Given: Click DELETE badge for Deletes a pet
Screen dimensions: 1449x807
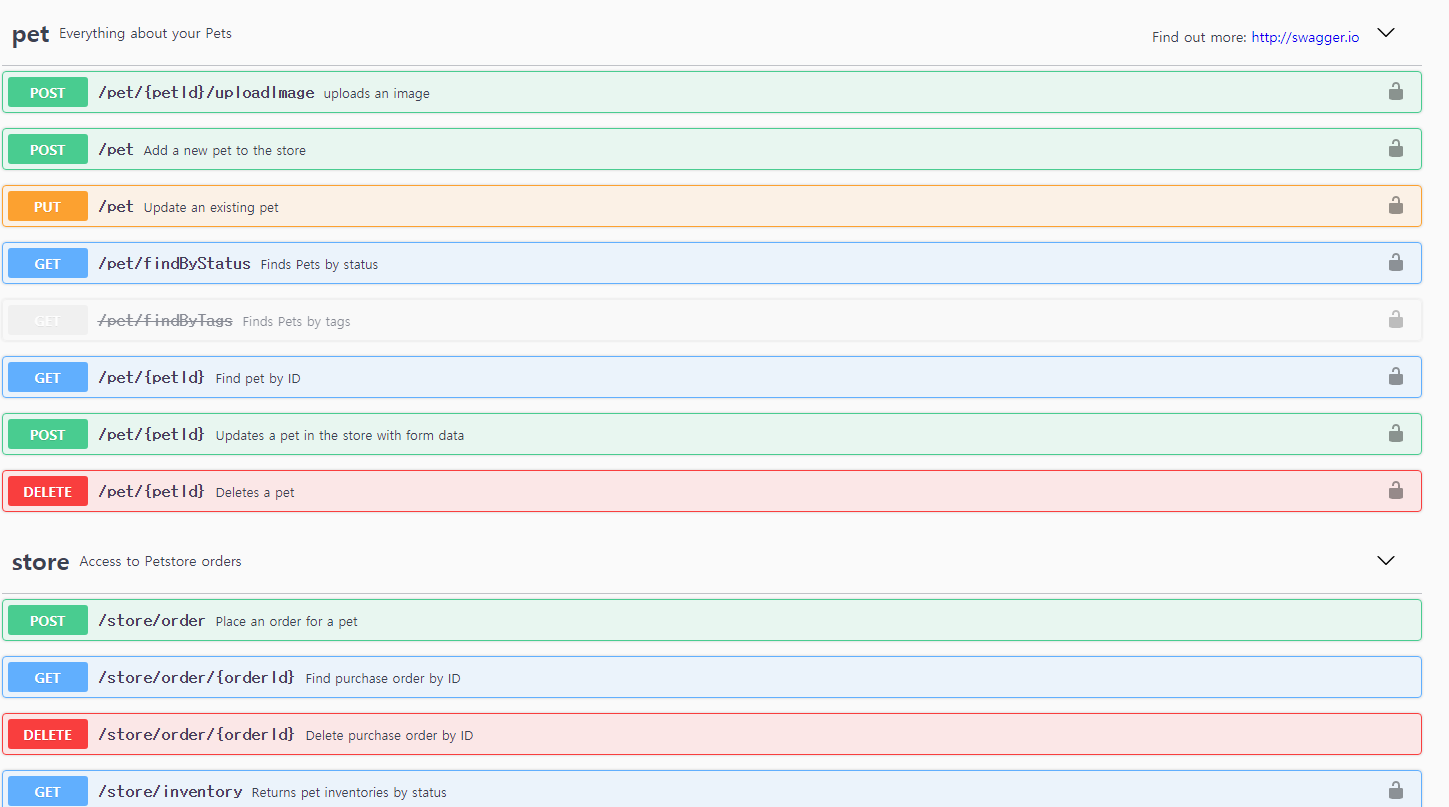Looking at the screenshot, I should click(48, 491).
